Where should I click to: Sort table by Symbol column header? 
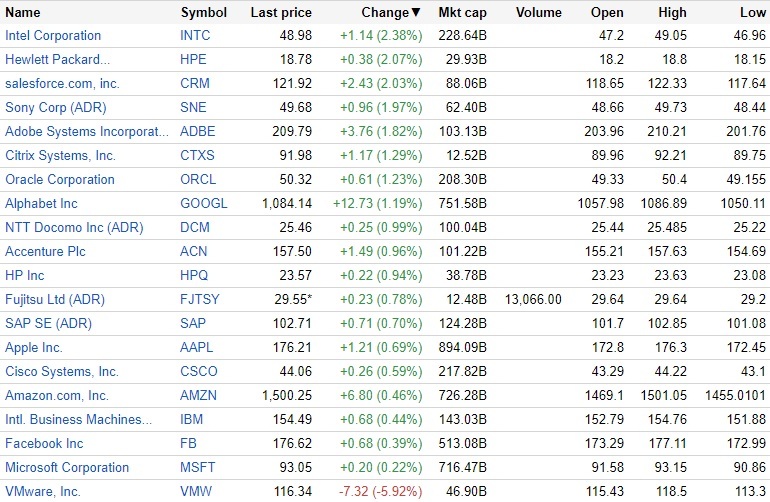coord(203,13)
